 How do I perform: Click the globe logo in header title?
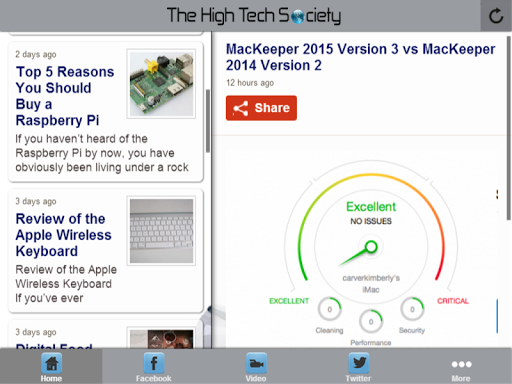coord(297,17)
